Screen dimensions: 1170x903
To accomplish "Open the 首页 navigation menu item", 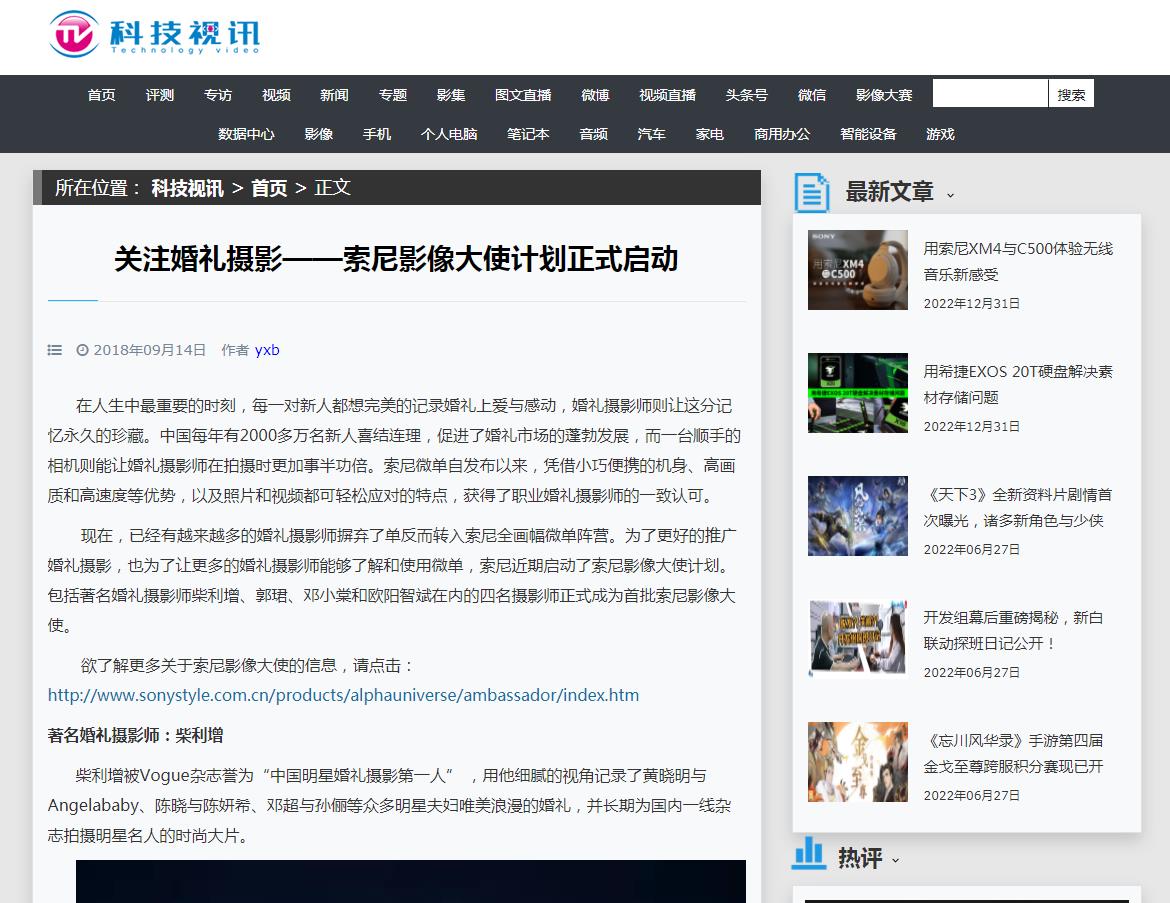I will [x=101, y=95].
